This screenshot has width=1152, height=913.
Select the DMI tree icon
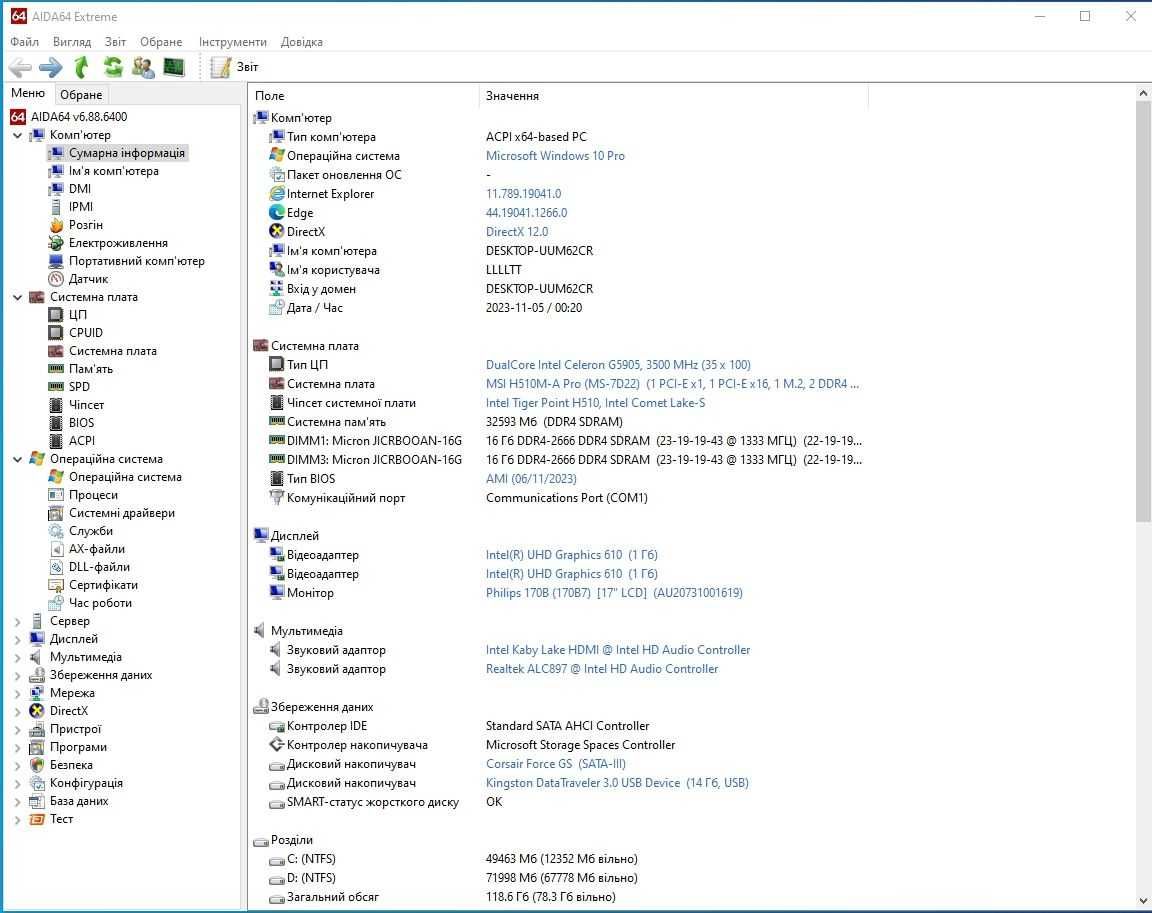pyautogui.click(x=56, y=189)
